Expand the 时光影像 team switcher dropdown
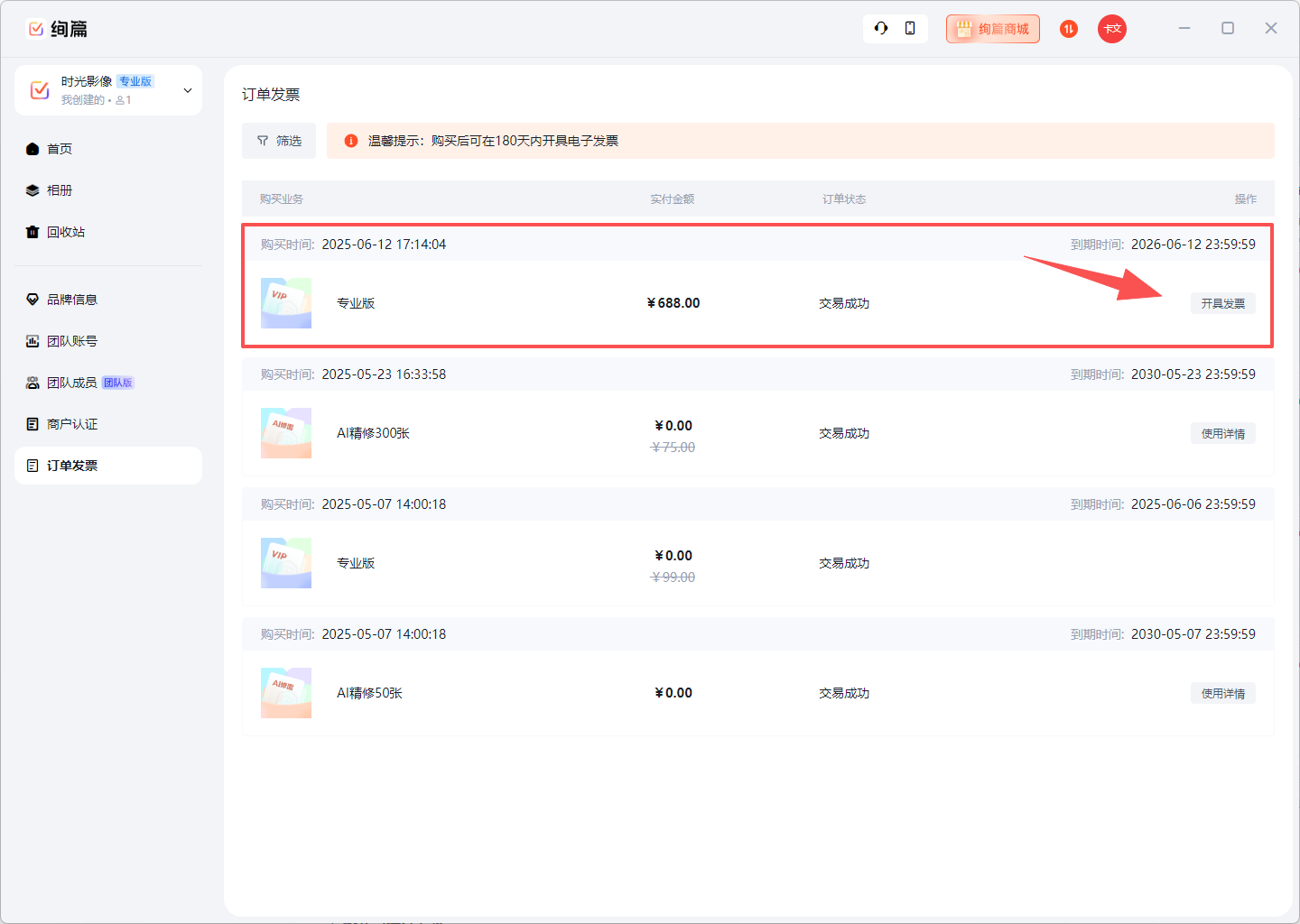The width and height of the screenshot is (1300, 924). tap(187, 90)
